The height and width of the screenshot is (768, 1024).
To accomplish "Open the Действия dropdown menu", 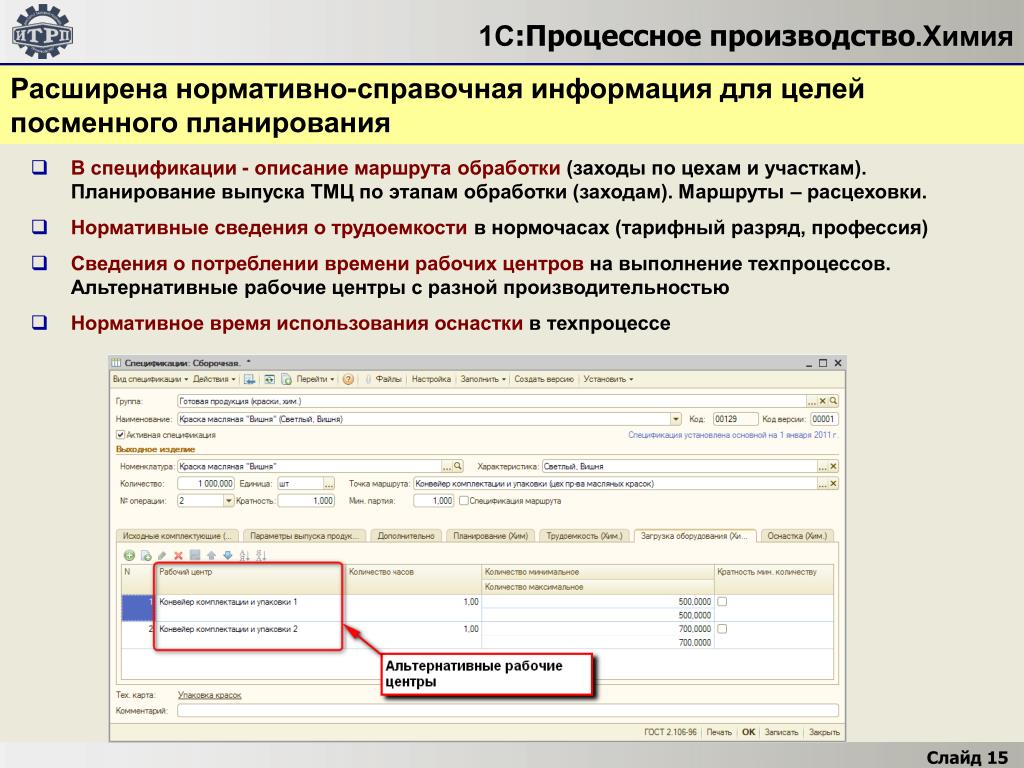I will click(214, 379).
